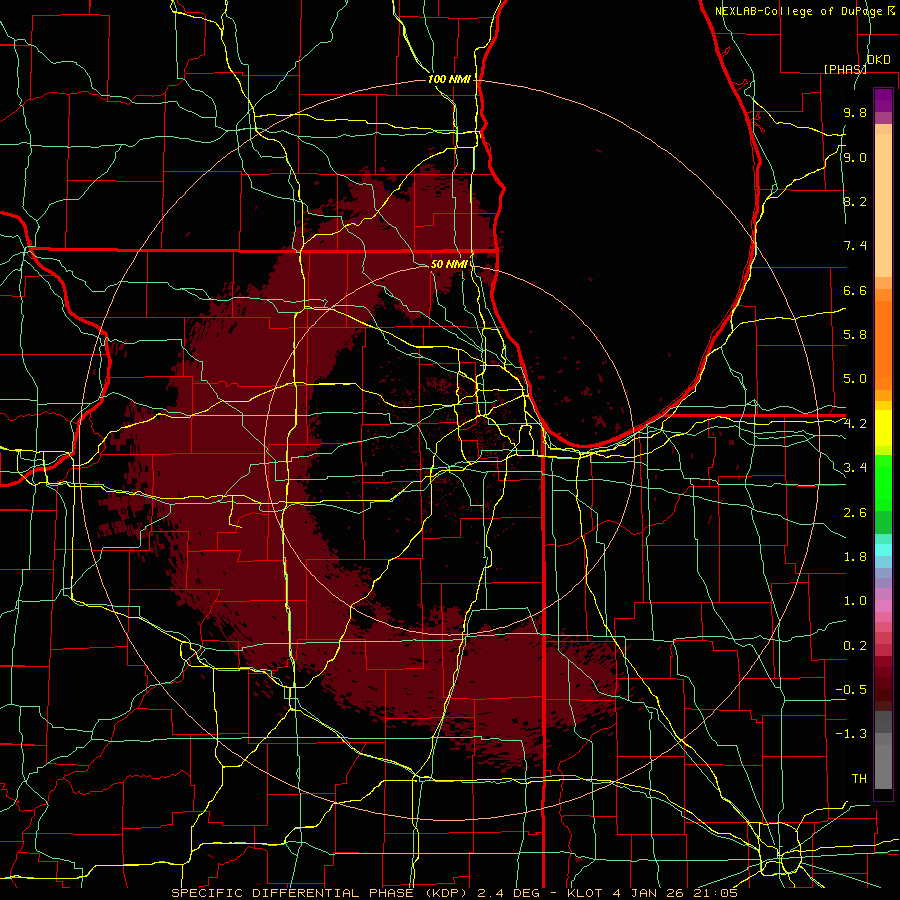This screenshot has height=900, width=900.
Task: Select the 3.4 scale label
Action: (855, 468)
